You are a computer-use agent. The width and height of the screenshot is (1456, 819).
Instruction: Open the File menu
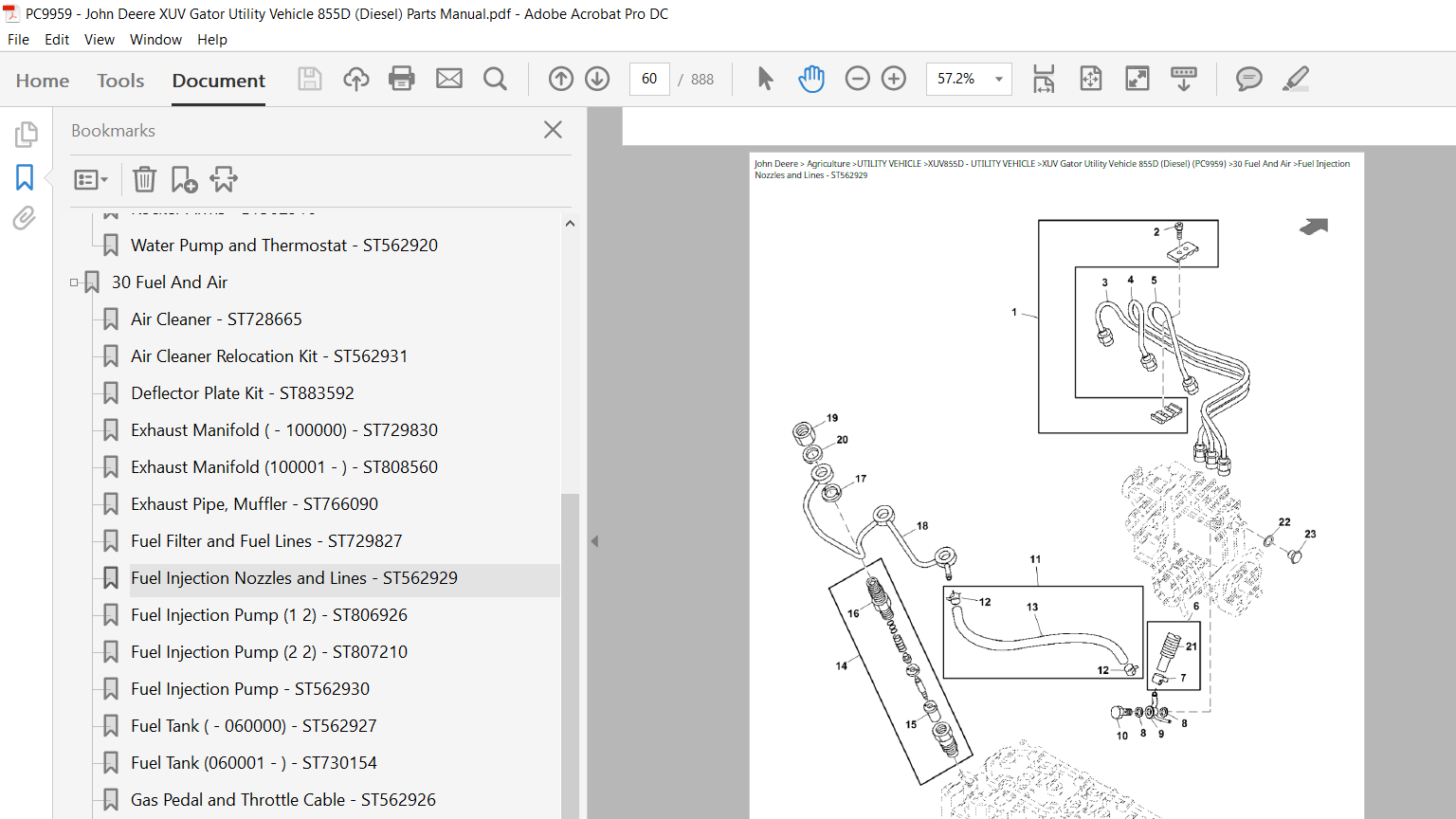pyautogui.click(x=18, y=40)
